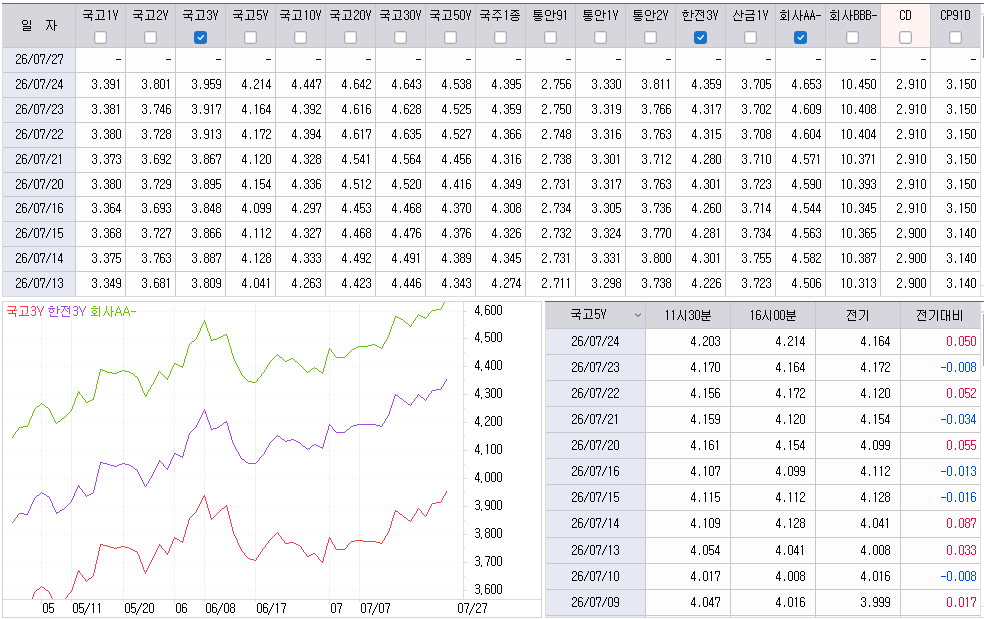Click the 회사AA- chart legend label
This screenshot has width=984, height=619.
tap(113, 311)
